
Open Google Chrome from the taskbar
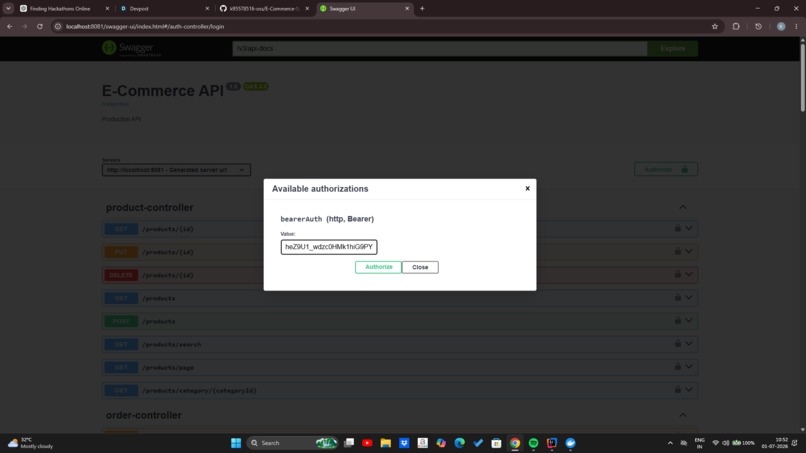(x=515, y=443)
